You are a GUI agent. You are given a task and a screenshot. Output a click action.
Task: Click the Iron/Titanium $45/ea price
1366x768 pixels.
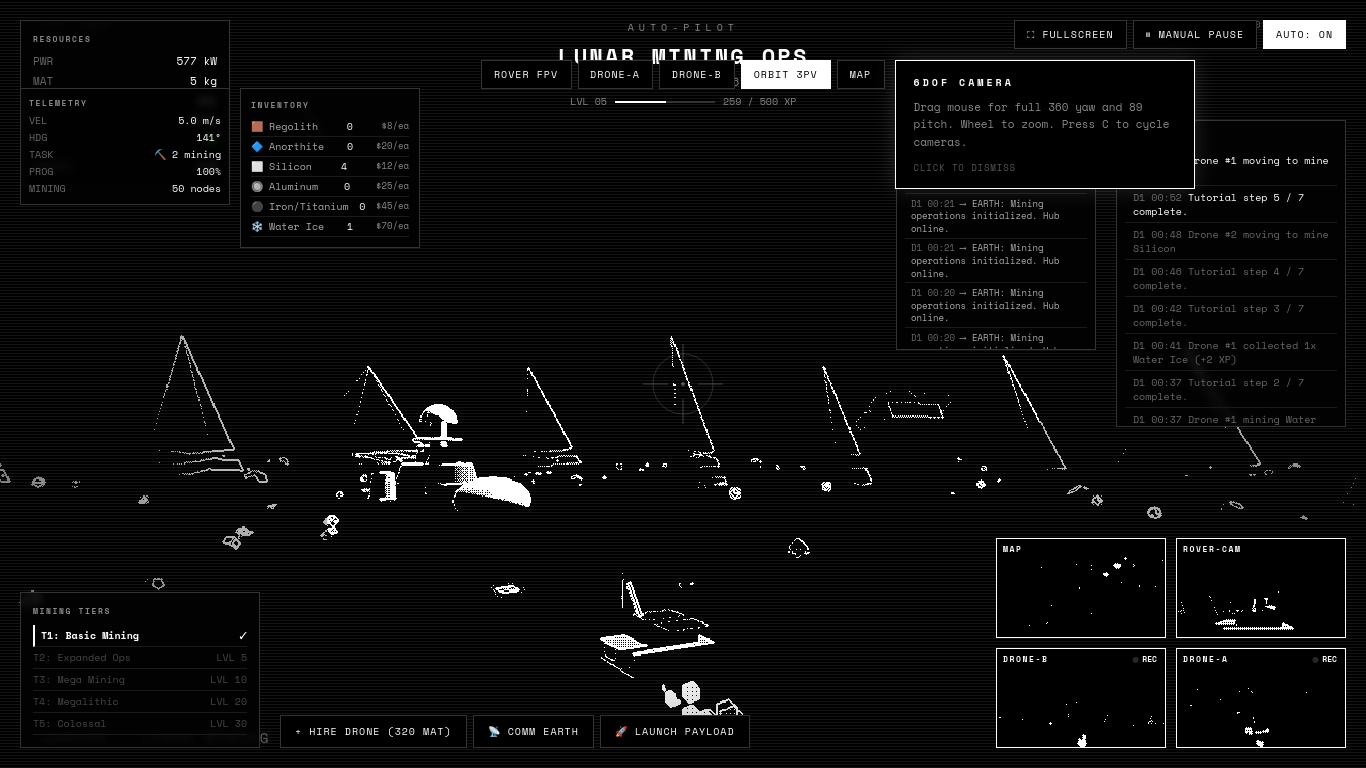392,207
